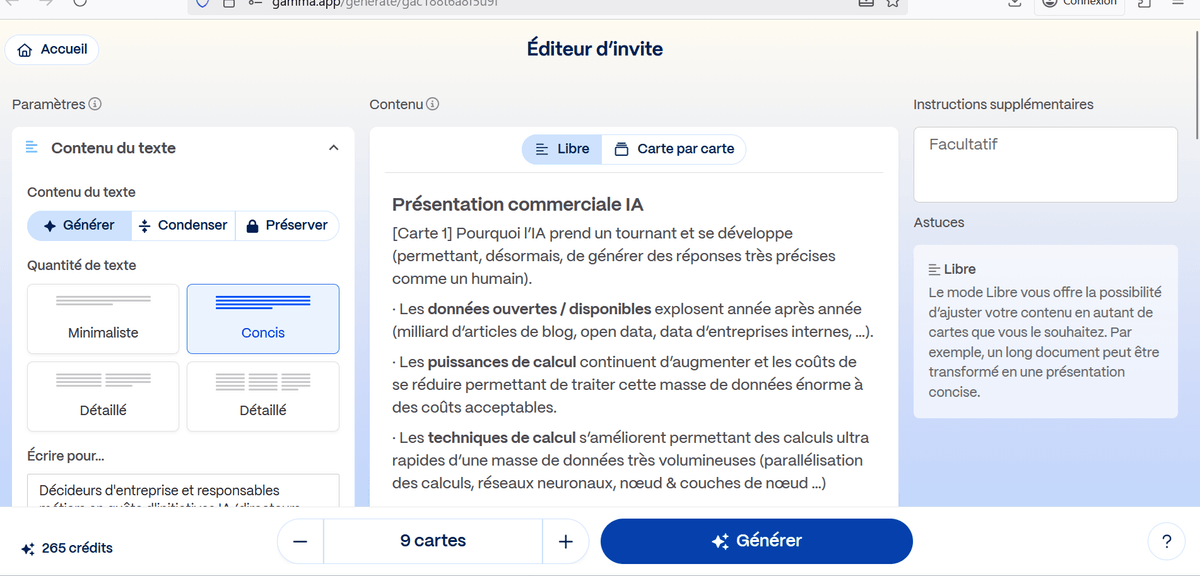Collapse the Contenu du texte section
Viewport: 1200px width, 576px height.
click(x=334, y=148)
